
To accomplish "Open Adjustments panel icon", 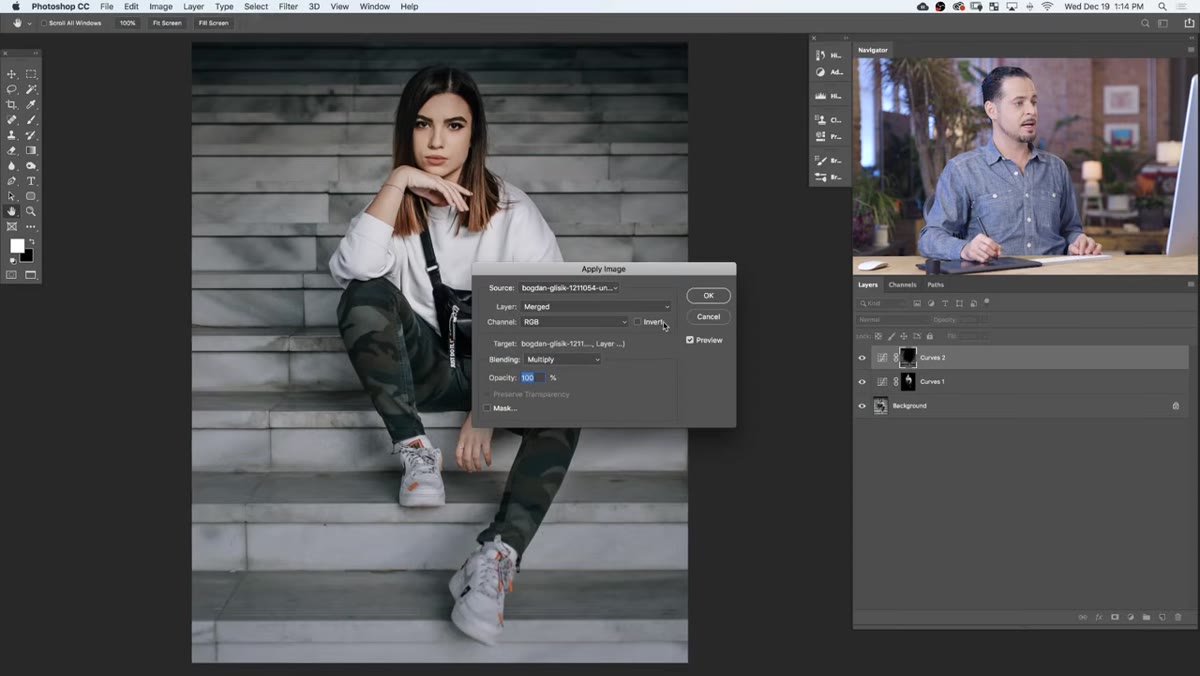I will 821,72.
